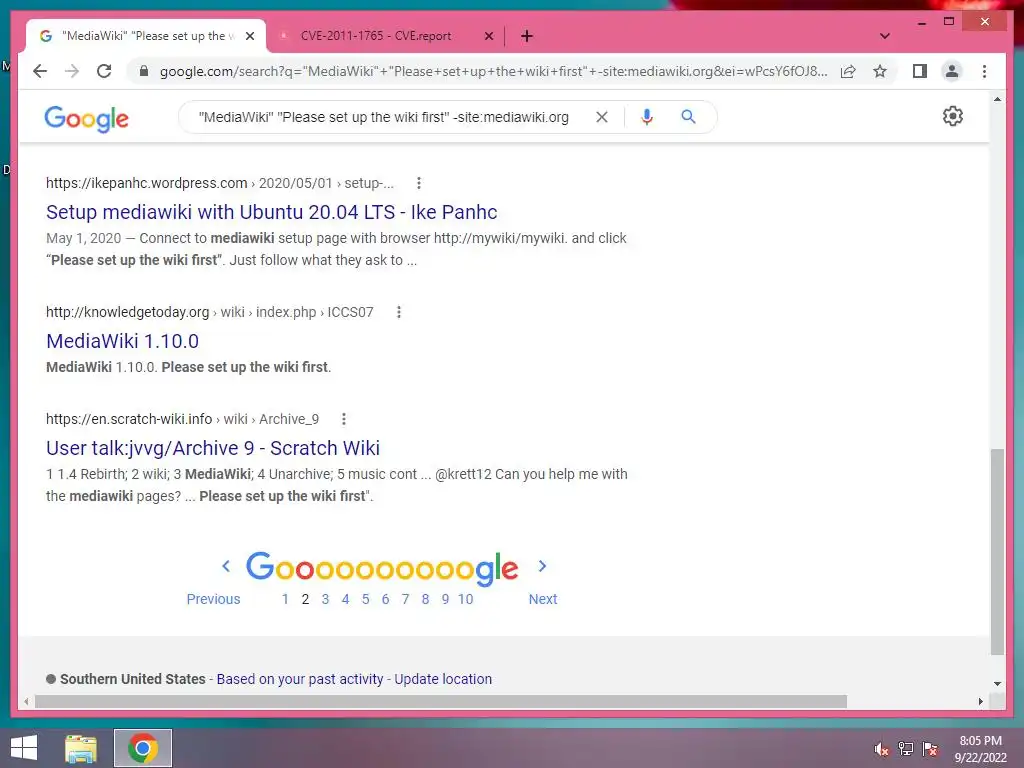Click the knowledgetoday.org URL breadcrumb

210,312
